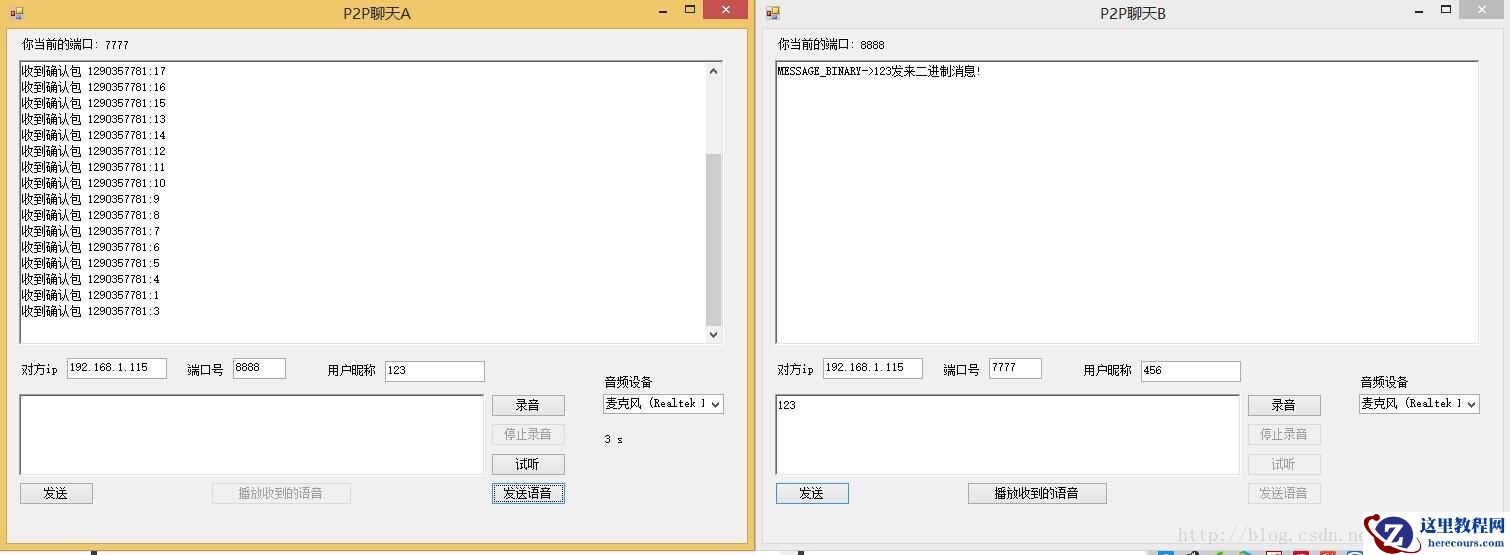Viewport: 1510px width, 555px height.
Task: Click 端口号 field showing 7777
Action: coord(1015,368)
